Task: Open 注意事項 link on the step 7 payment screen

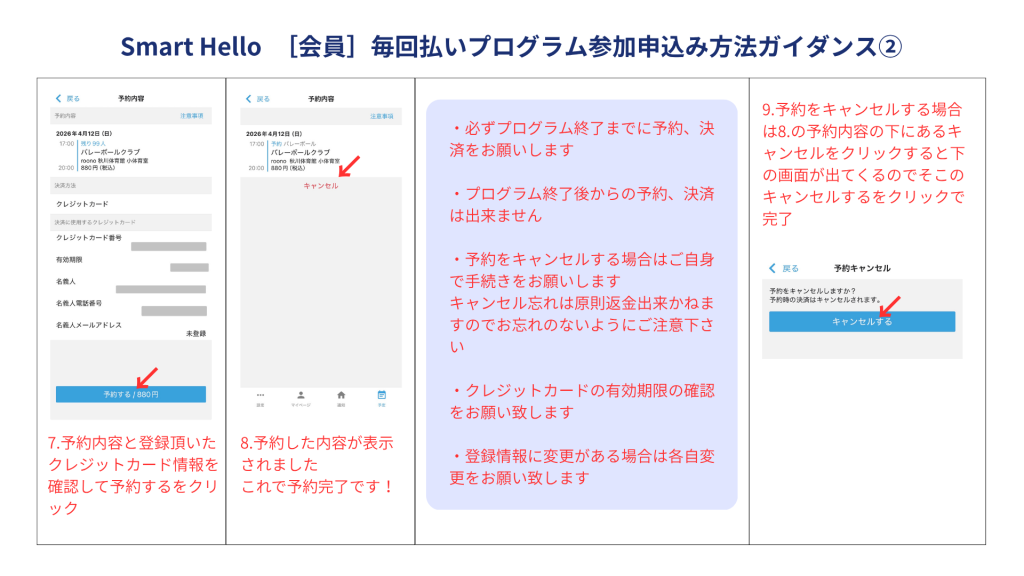Action: click(x=191, y=116)
